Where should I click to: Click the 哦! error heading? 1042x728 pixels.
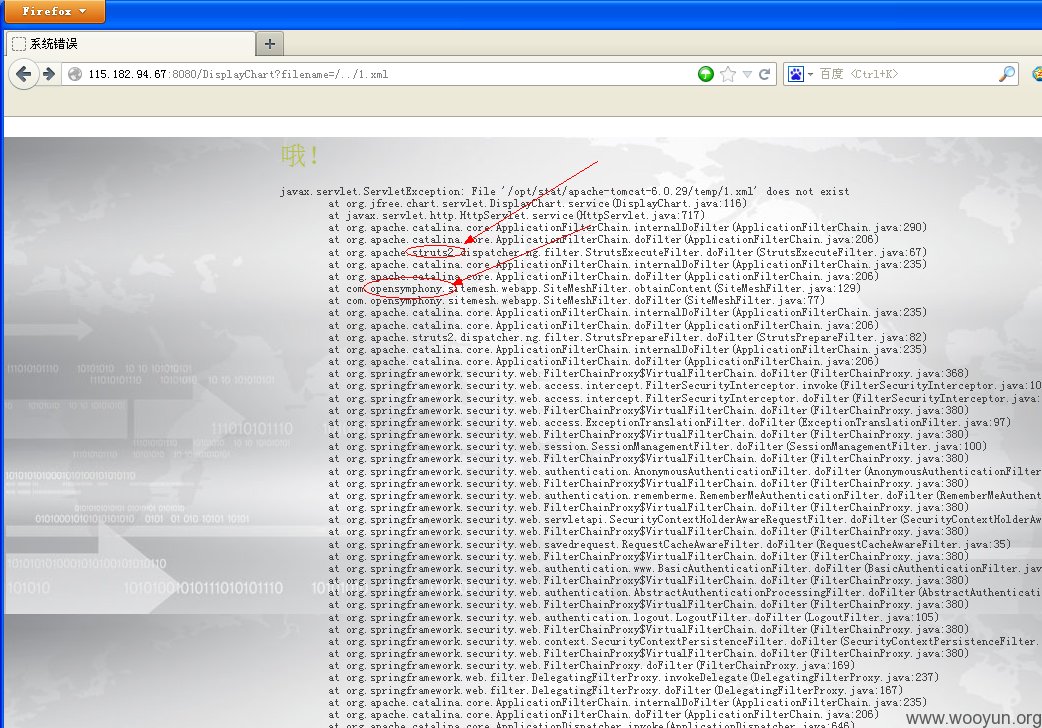[300, 156]
